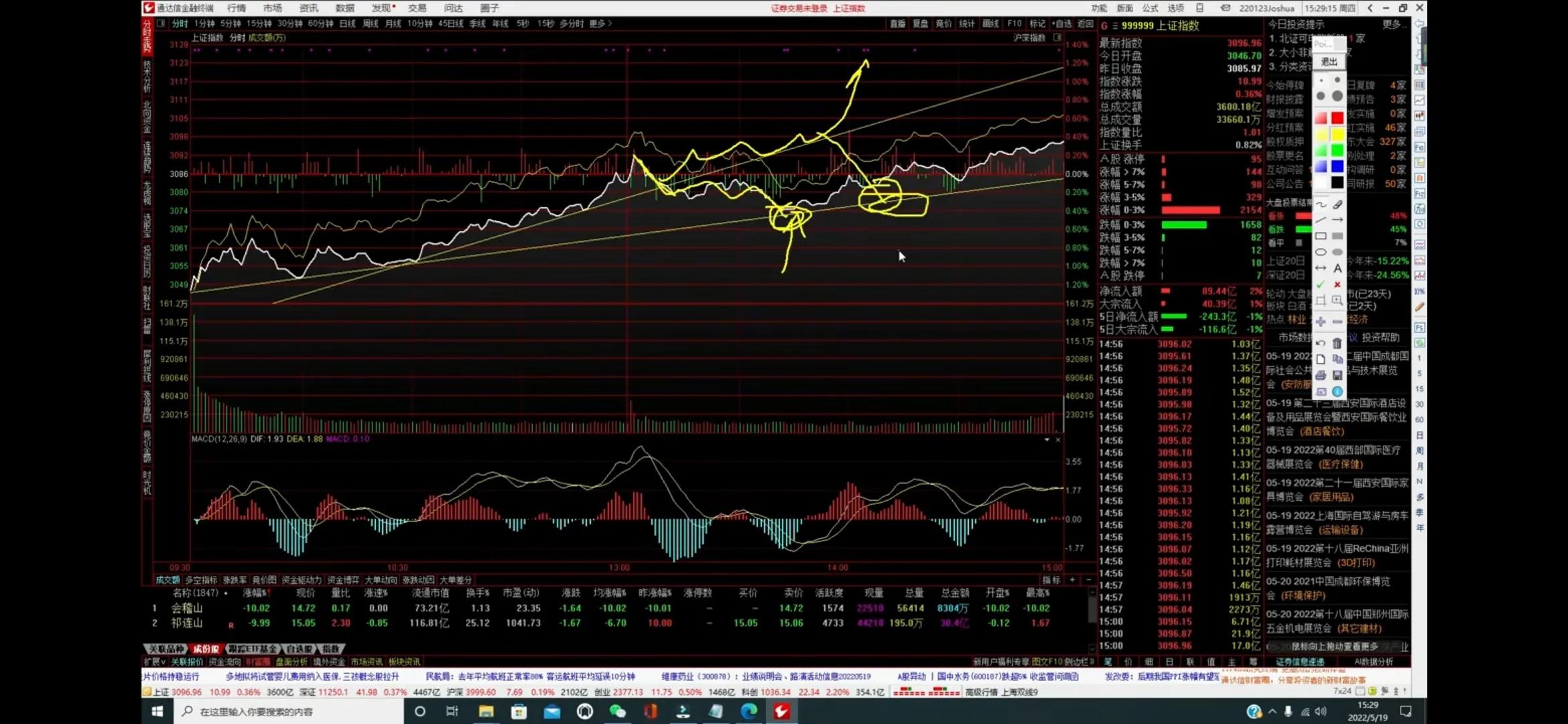Select the hollow ellipse drawing tool
Viewport: 1568px width, 724px height.
click(1320, 252)
